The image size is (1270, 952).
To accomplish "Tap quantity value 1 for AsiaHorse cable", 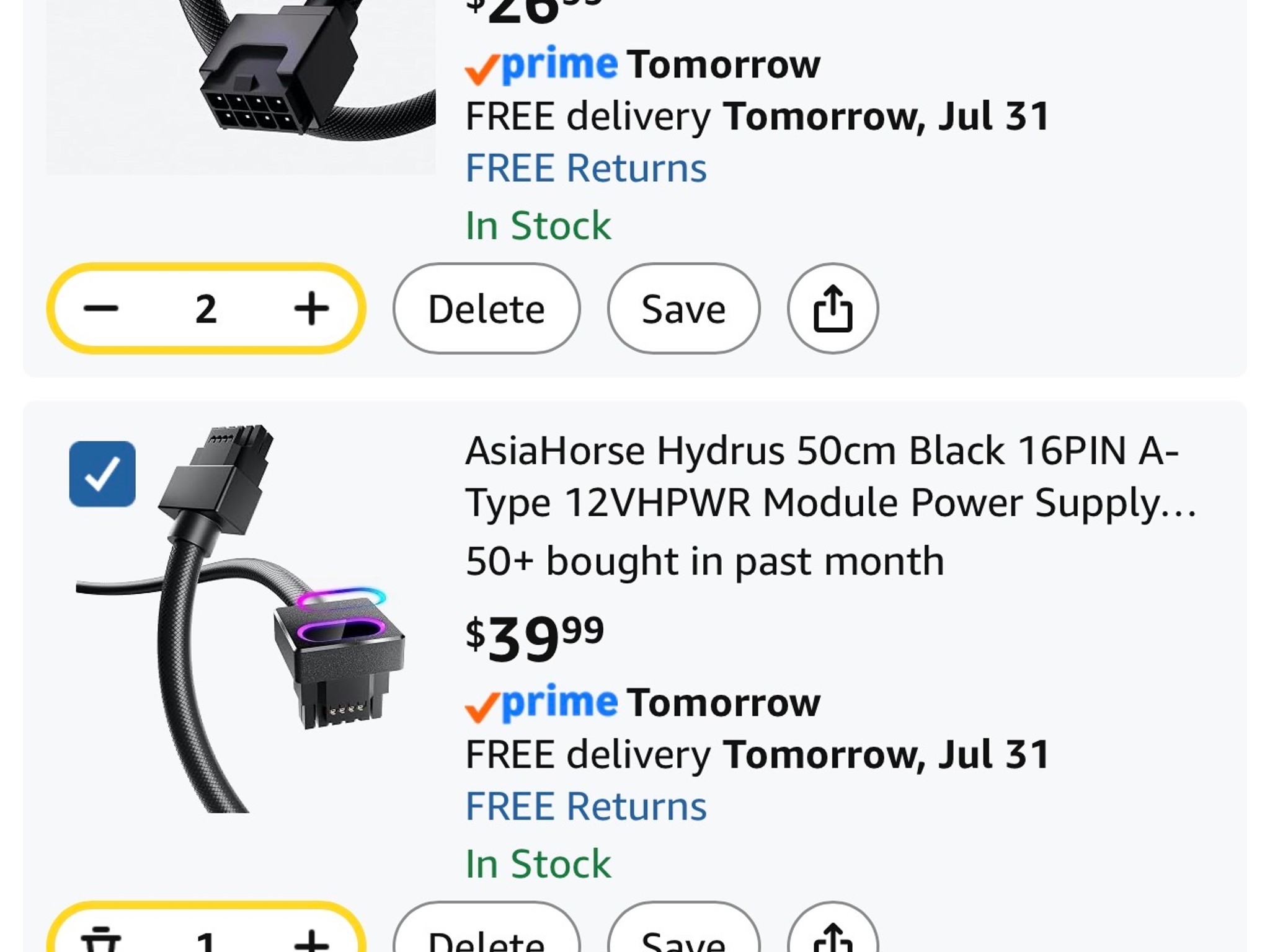I will click(206, 939).
